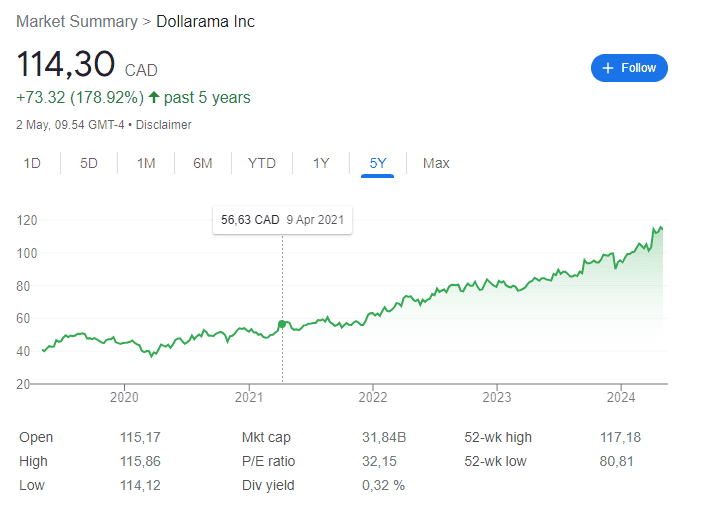
Task: Click the Div yield label
Action: tap(268, 485)
